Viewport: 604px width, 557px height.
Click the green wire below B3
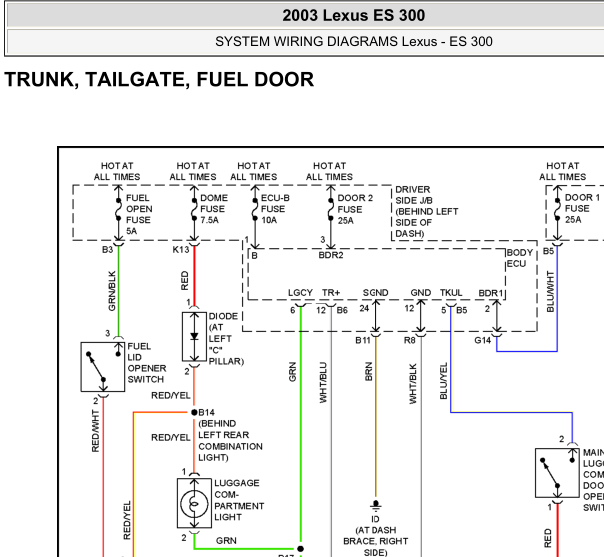[118, 291]
